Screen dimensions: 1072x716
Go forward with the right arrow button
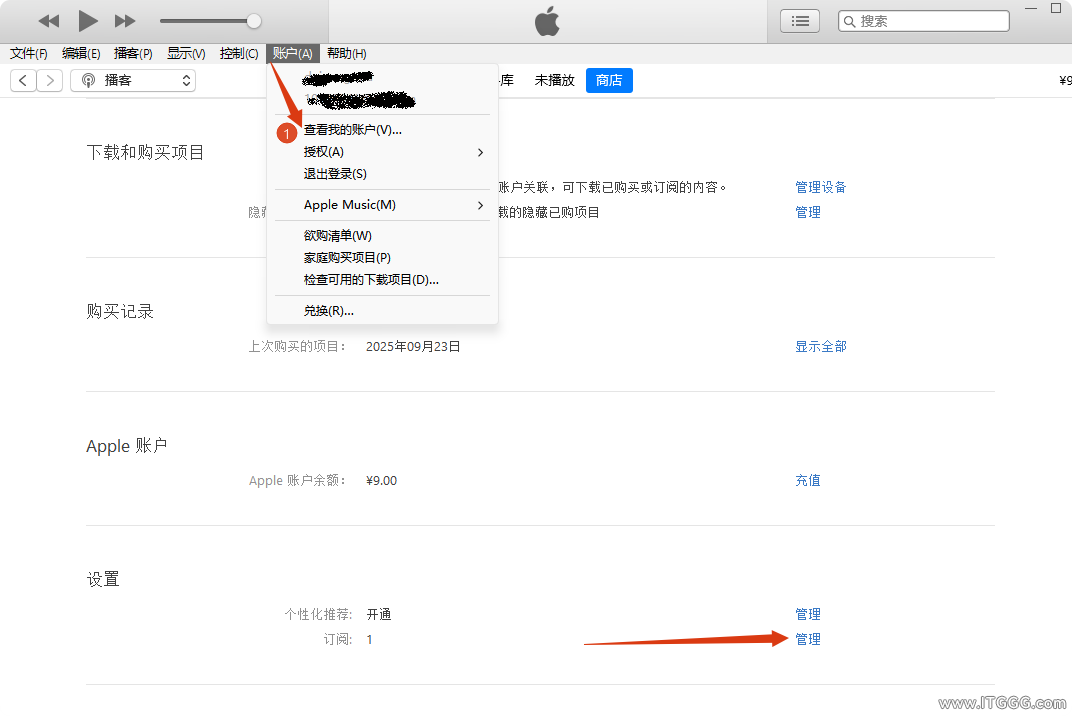pyautogui.click(x=50, y=81)
